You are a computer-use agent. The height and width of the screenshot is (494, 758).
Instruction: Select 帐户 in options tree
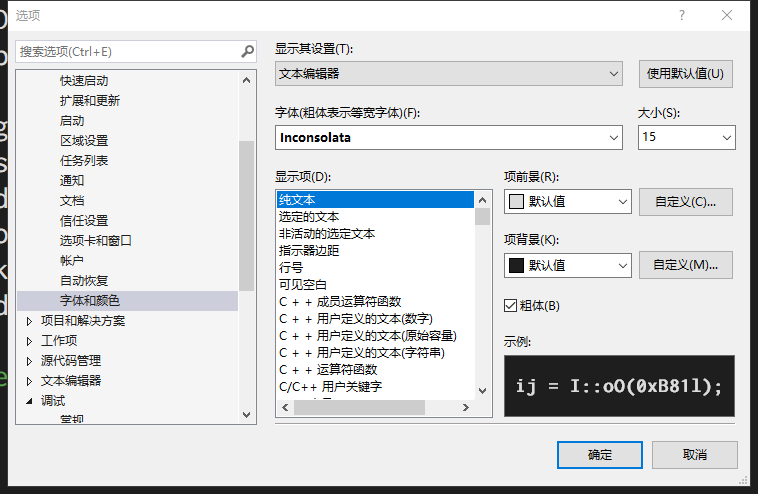click(x=72, y=261)
